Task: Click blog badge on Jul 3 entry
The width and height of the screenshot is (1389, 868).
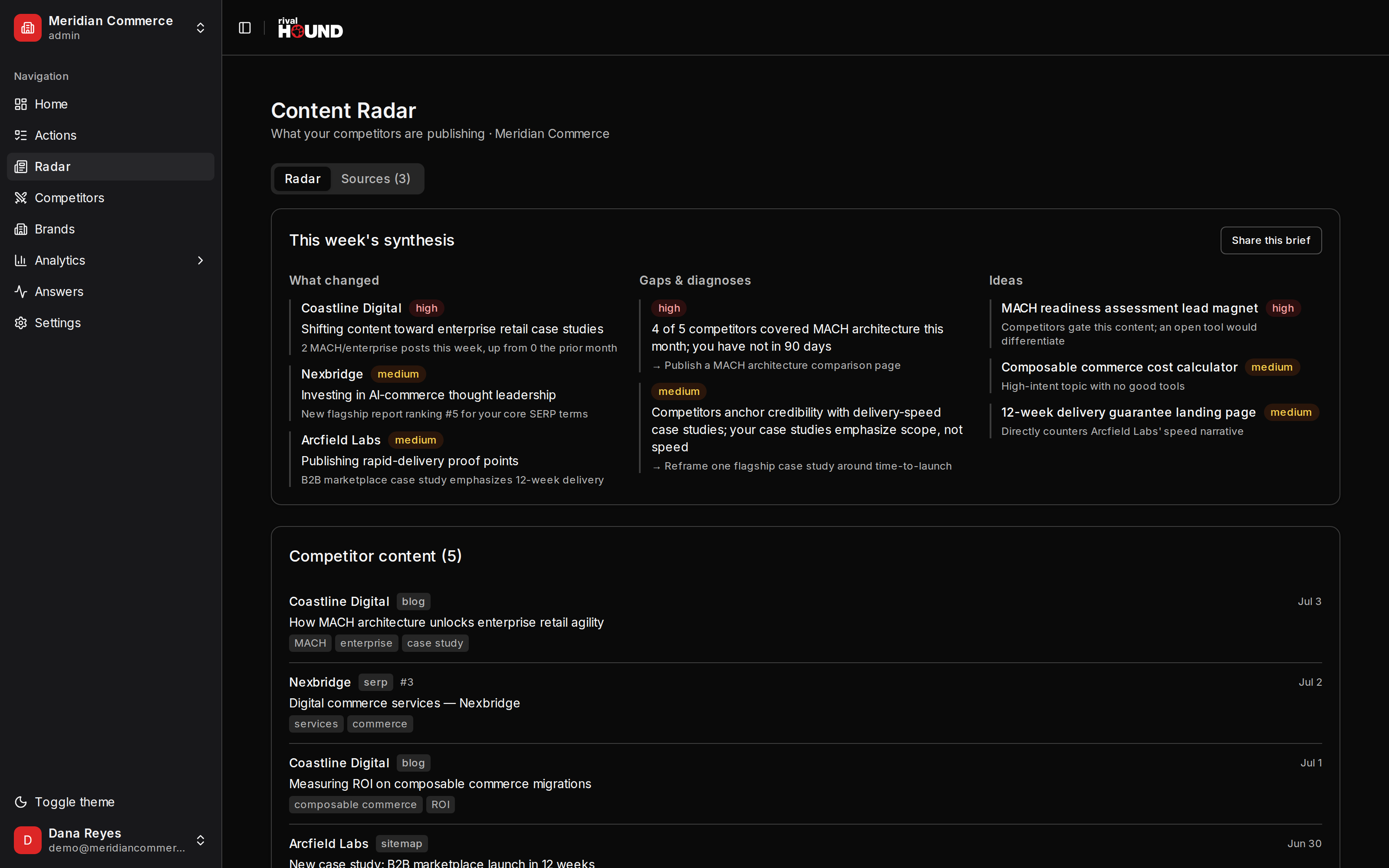Action: (413, 602)
